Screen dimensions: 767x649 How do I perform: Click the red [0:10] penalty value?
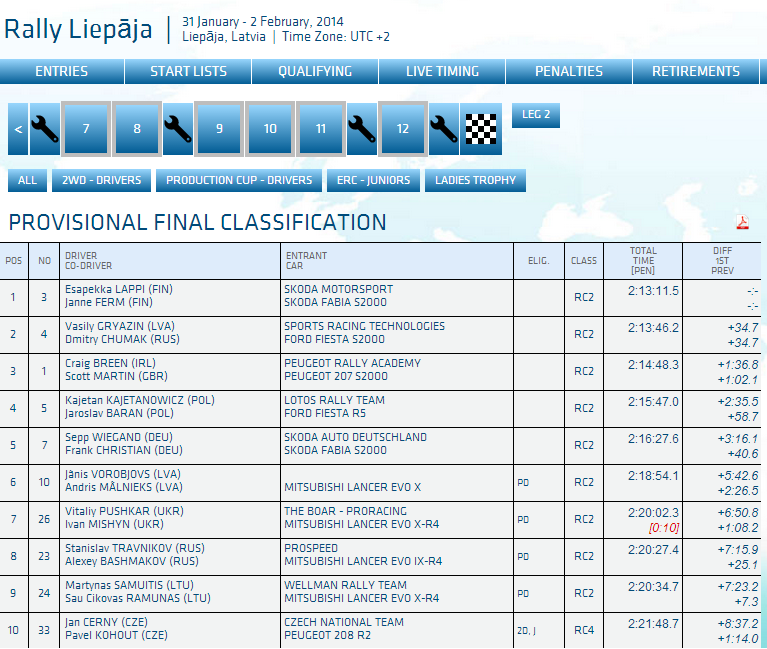pyautogui.click(x=664, y=528)
